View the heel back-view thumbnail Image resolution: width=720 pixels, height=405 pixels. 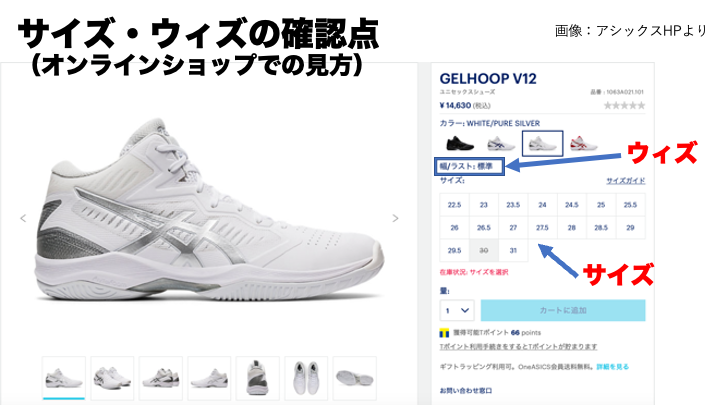click(258, 377)
